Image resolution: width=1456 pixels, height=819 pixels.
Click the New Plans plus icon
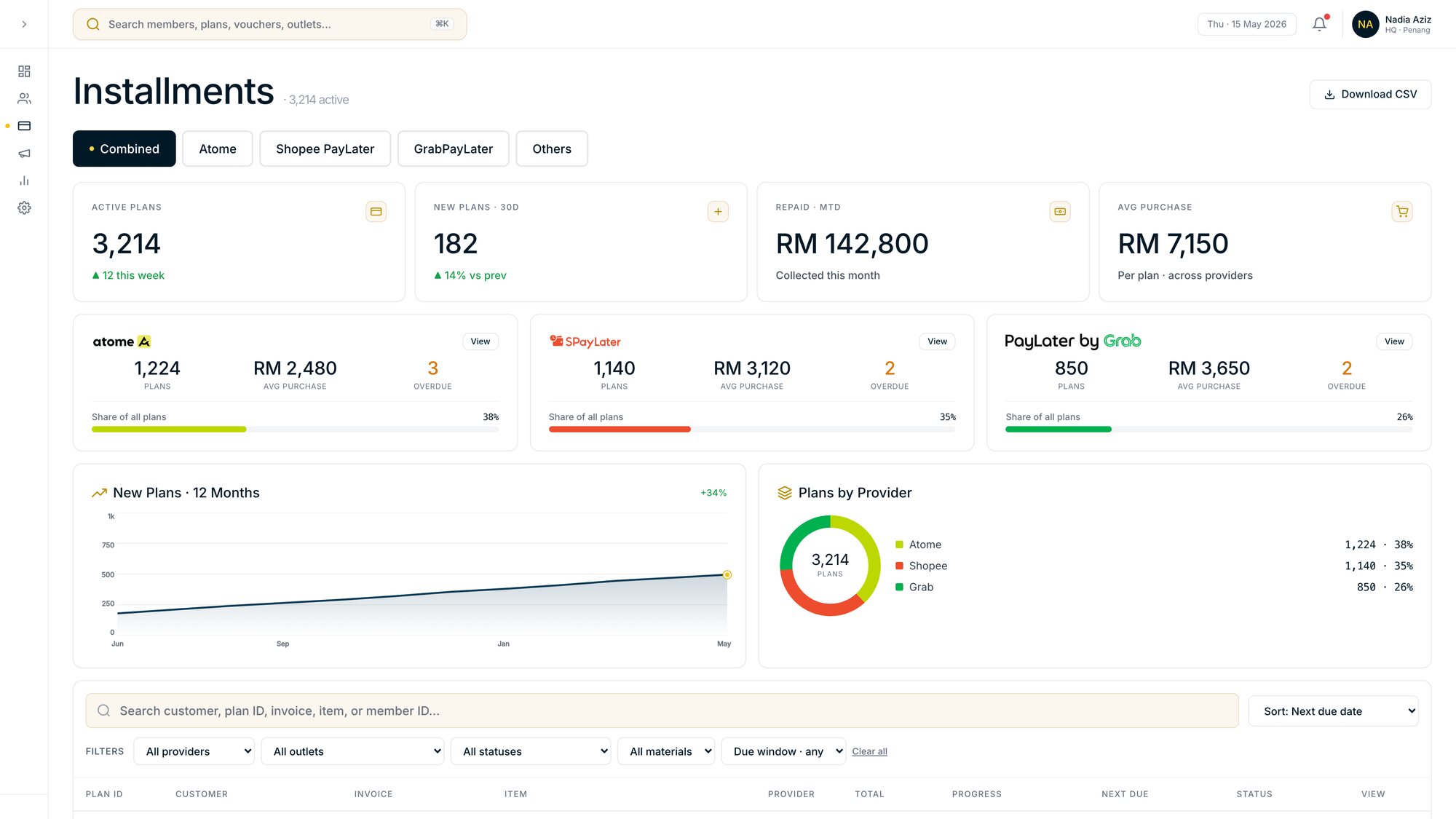coord(718,212)
